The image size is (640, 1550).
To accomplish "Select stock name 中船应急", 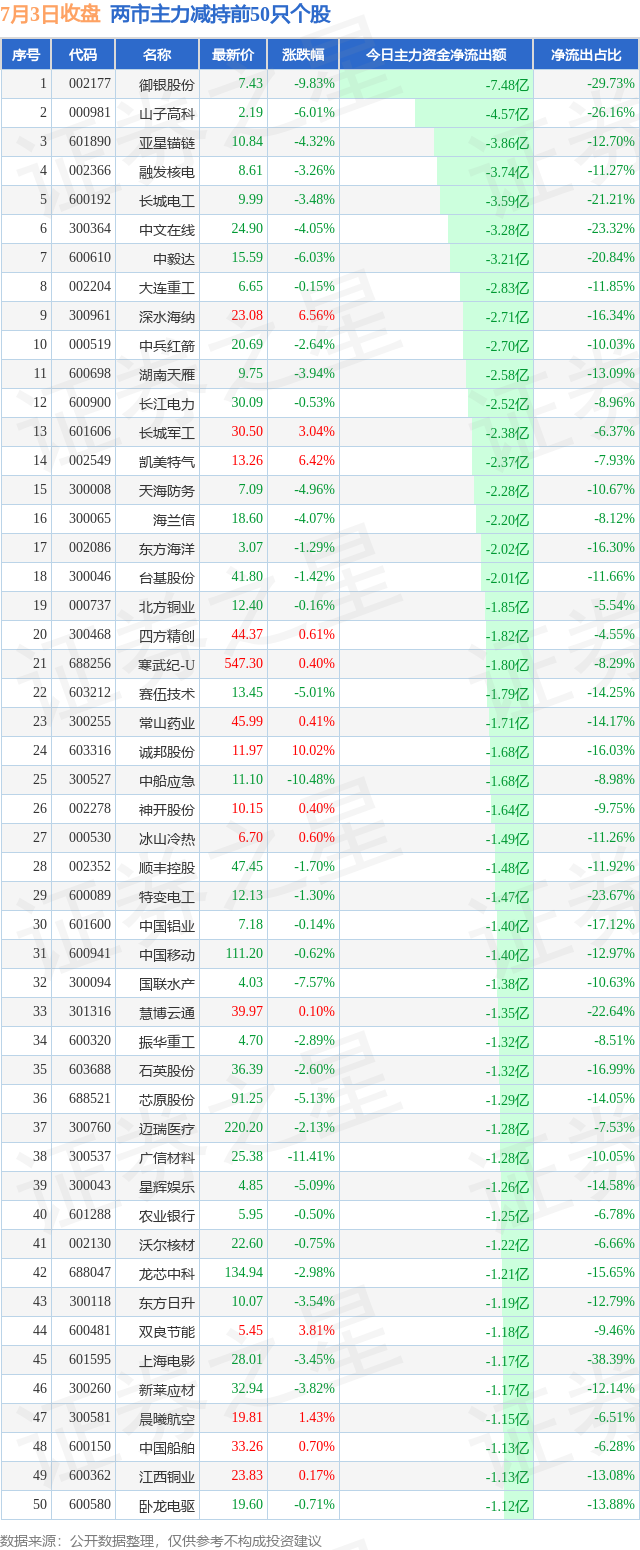I will click(167, 780).
